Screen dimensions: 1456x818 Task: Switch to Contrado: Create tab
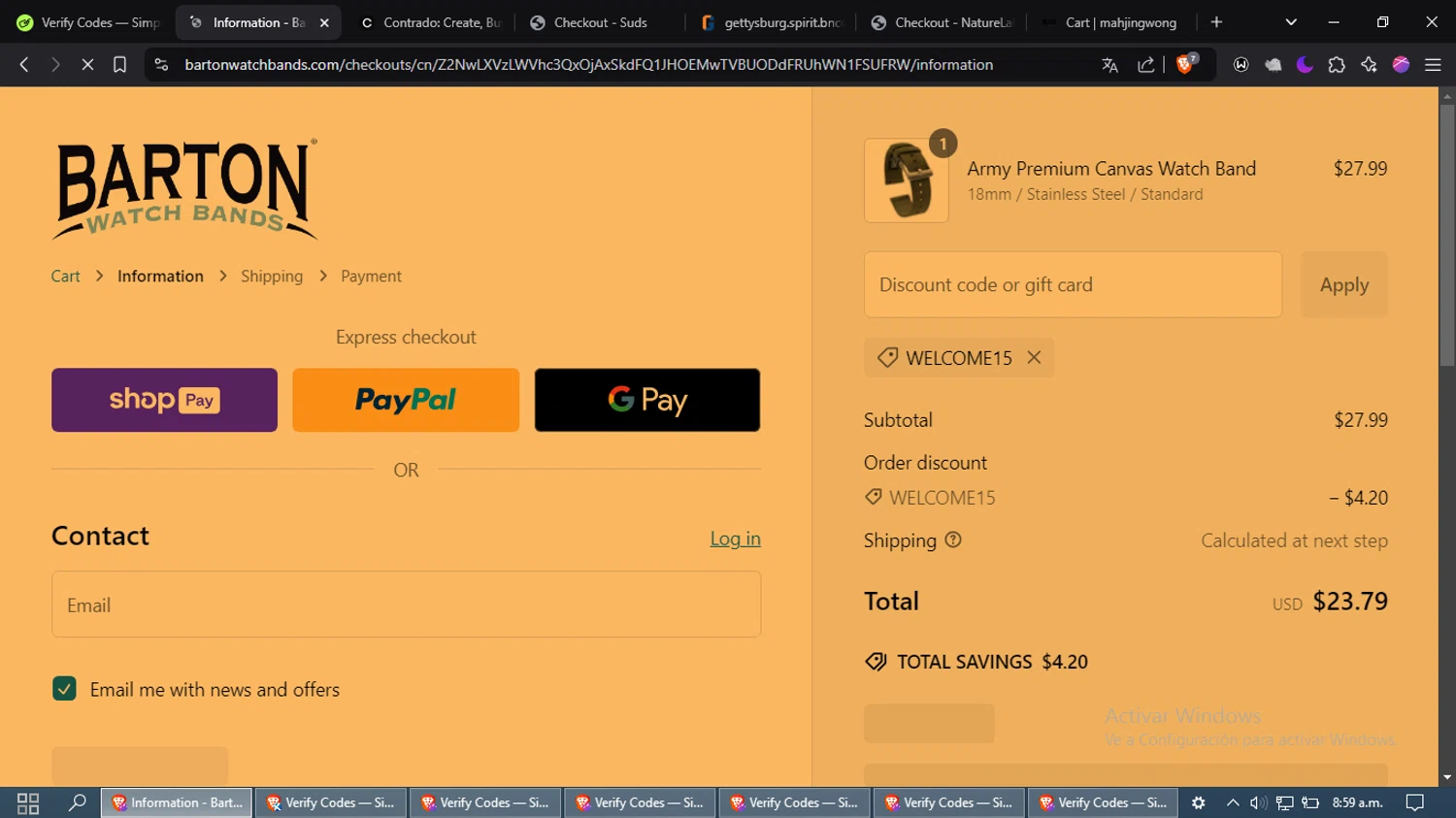coord(431,22)
